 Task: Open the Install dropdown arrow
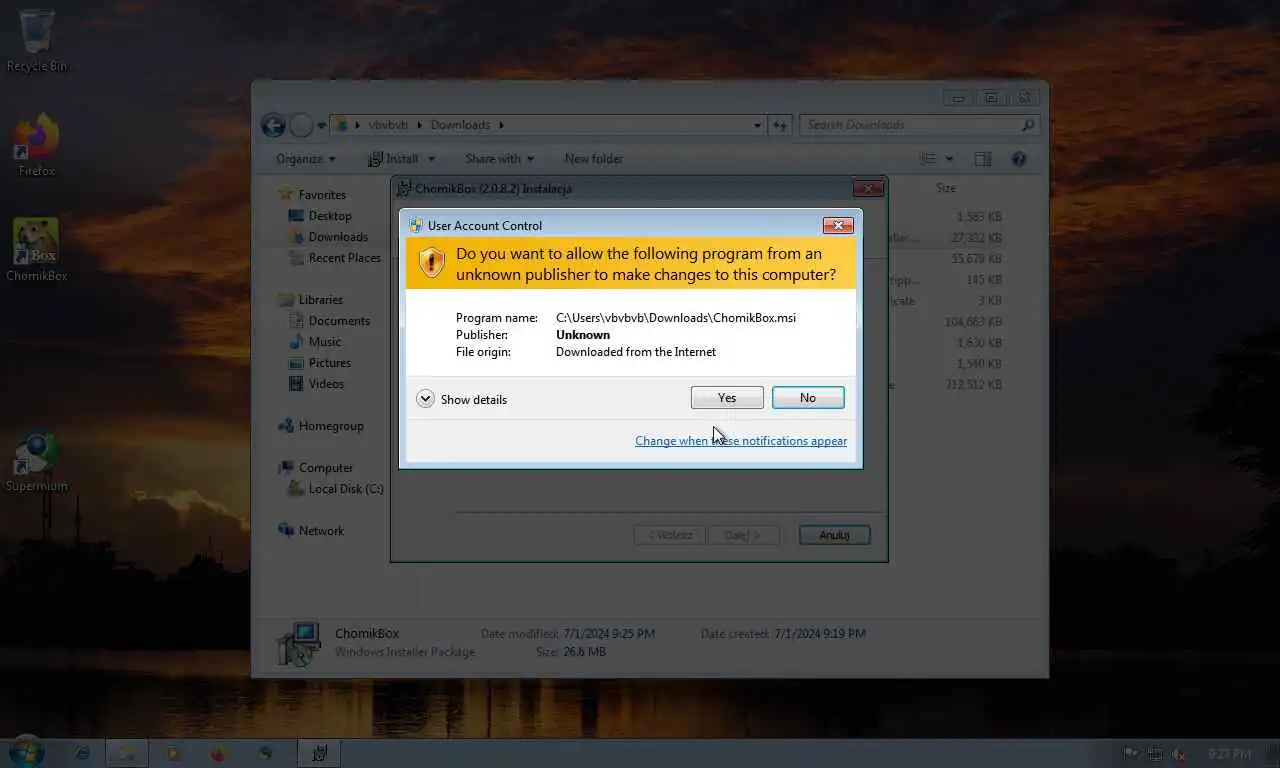(x=431, y=159)
